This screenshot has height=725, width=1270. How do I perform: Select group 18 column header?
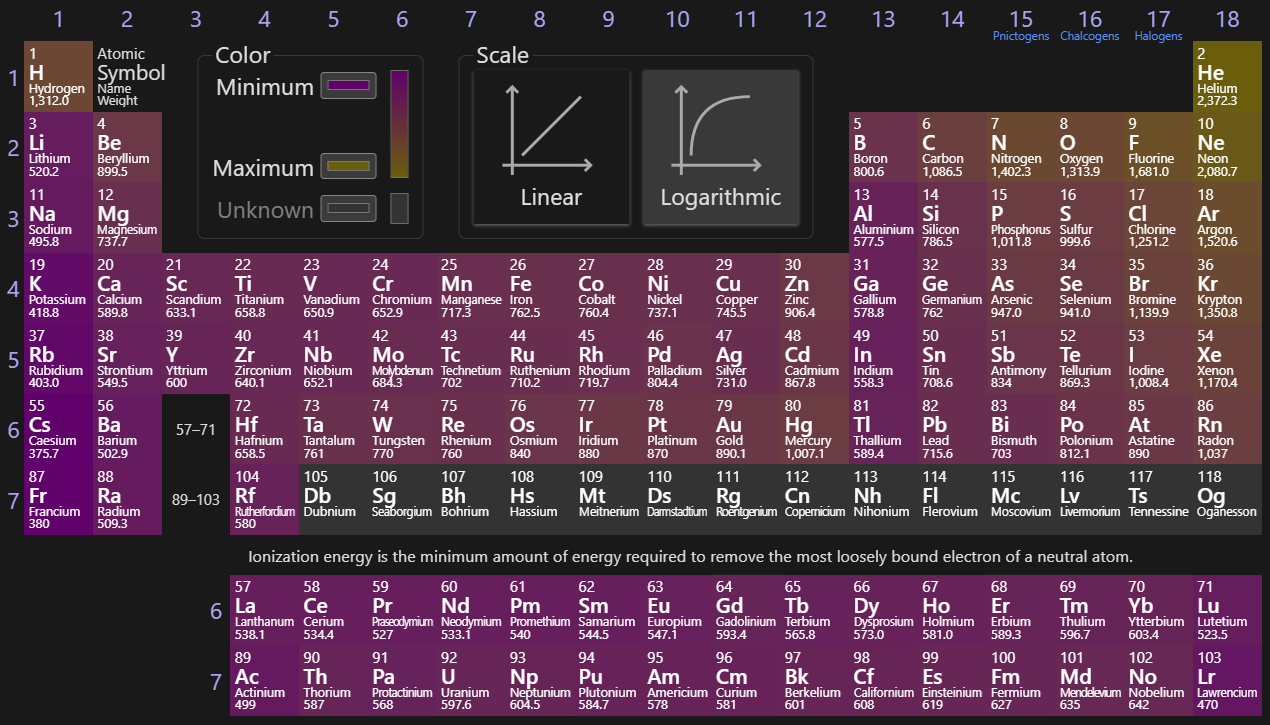pos(1226,19)
